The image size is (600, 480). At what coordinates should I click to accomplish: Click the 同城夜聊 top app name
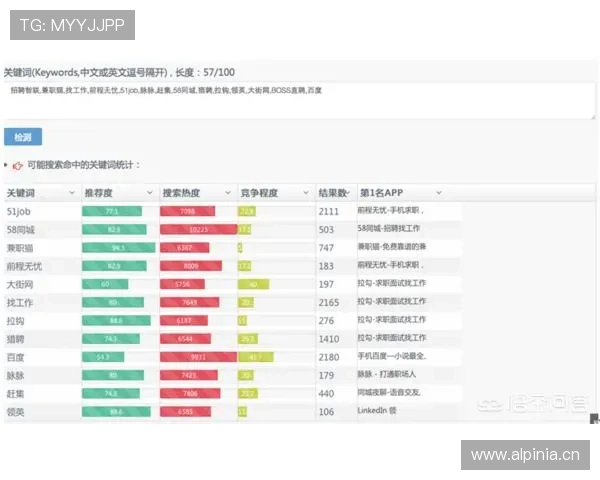coord(389,392)
